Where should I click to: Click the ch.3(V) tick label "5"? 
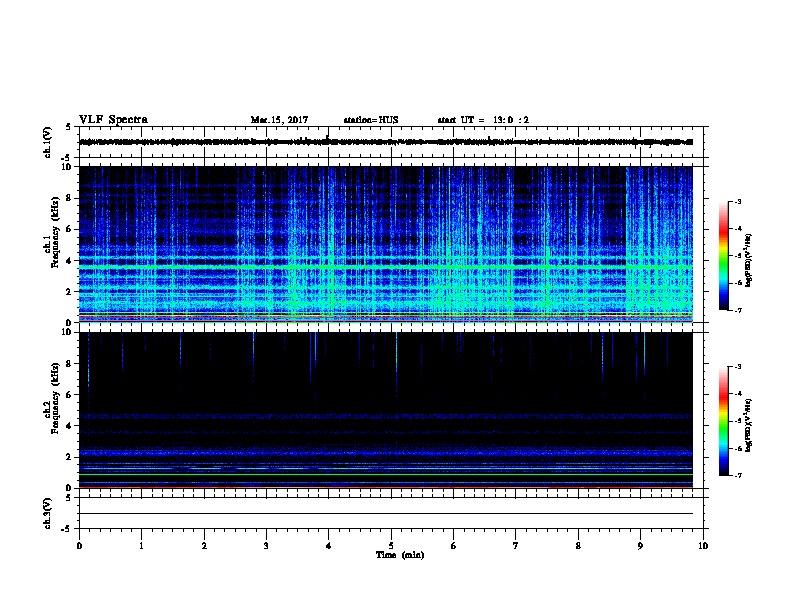click(69, 498)
